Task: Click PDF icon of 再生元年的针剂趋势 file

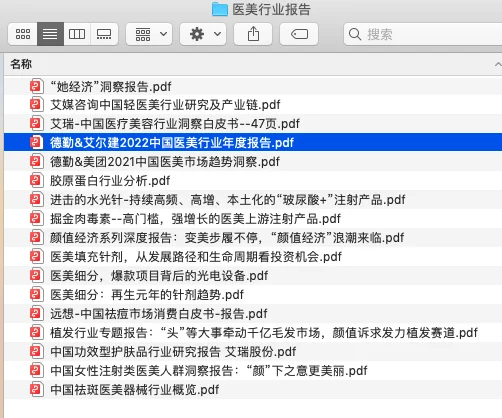Action: (x=36, y=294)
